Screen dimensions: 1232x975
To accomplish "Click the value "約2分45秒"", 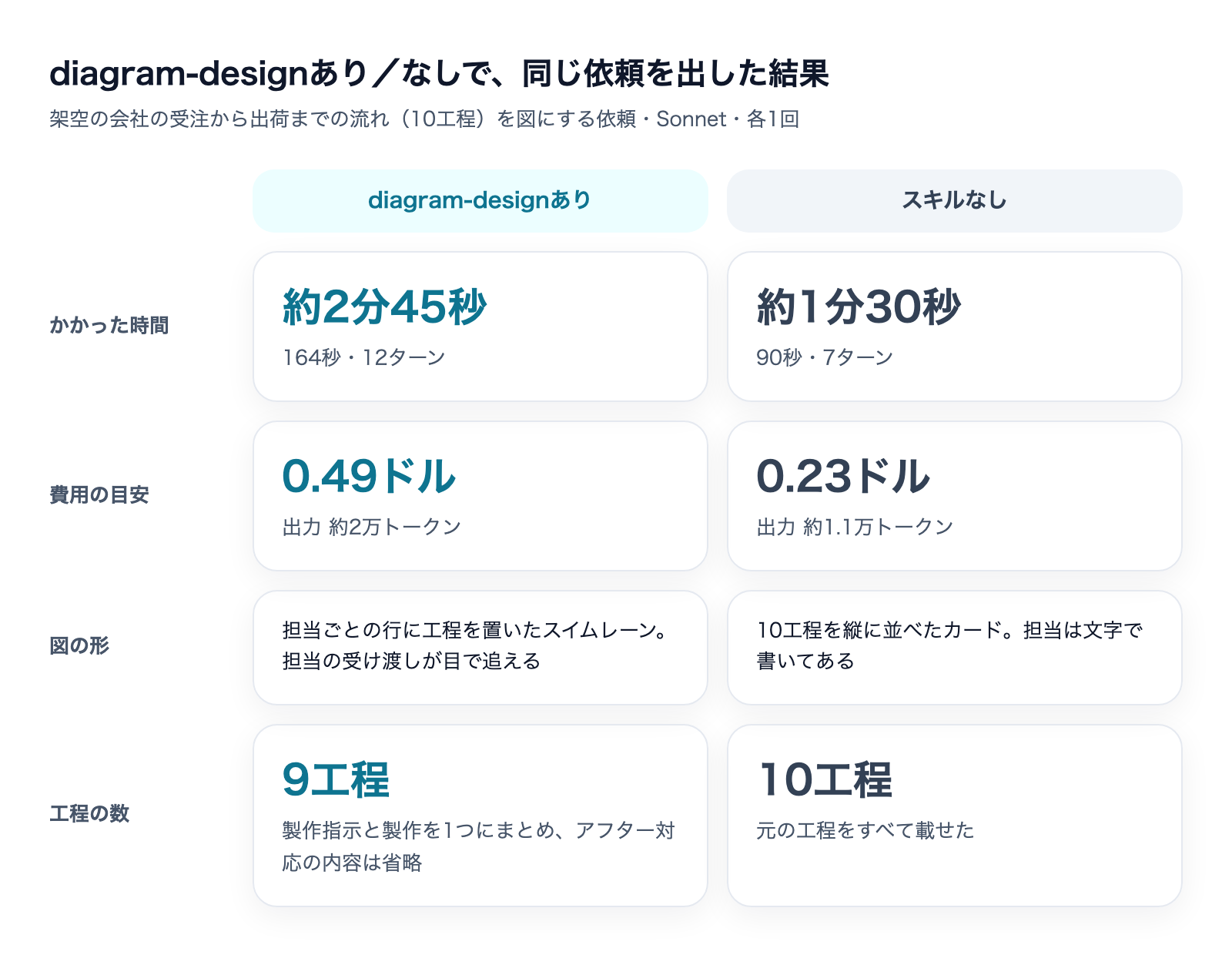I will click(385, 307).
